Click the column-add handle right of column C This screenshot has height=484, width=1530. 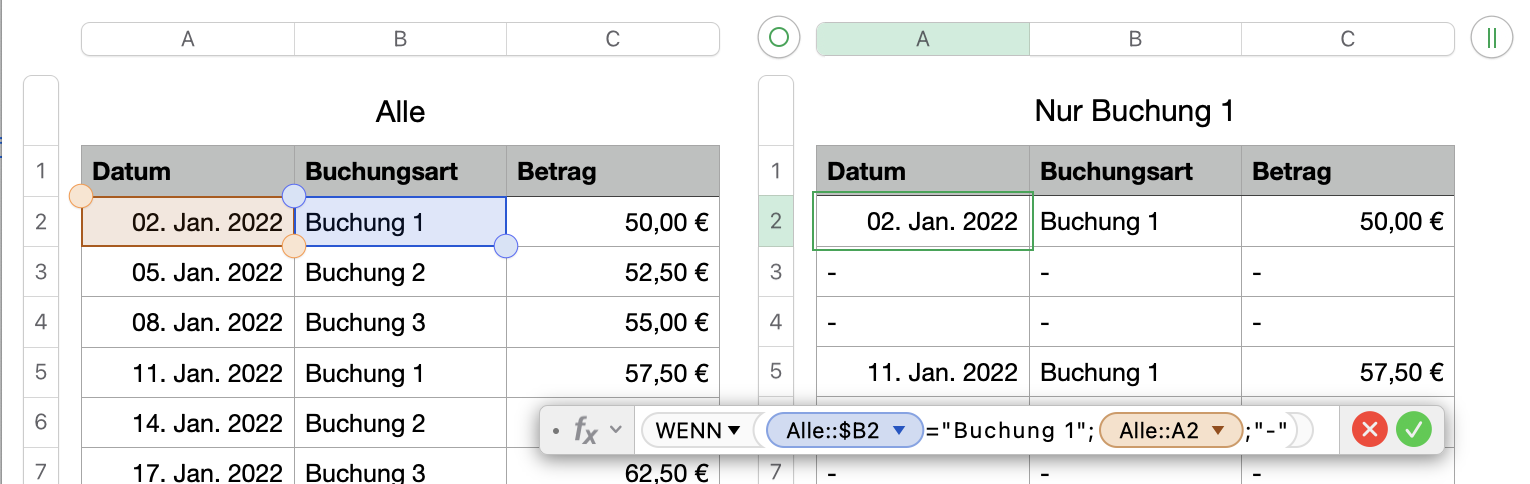pyautogui.click(x=1491, y=39)
